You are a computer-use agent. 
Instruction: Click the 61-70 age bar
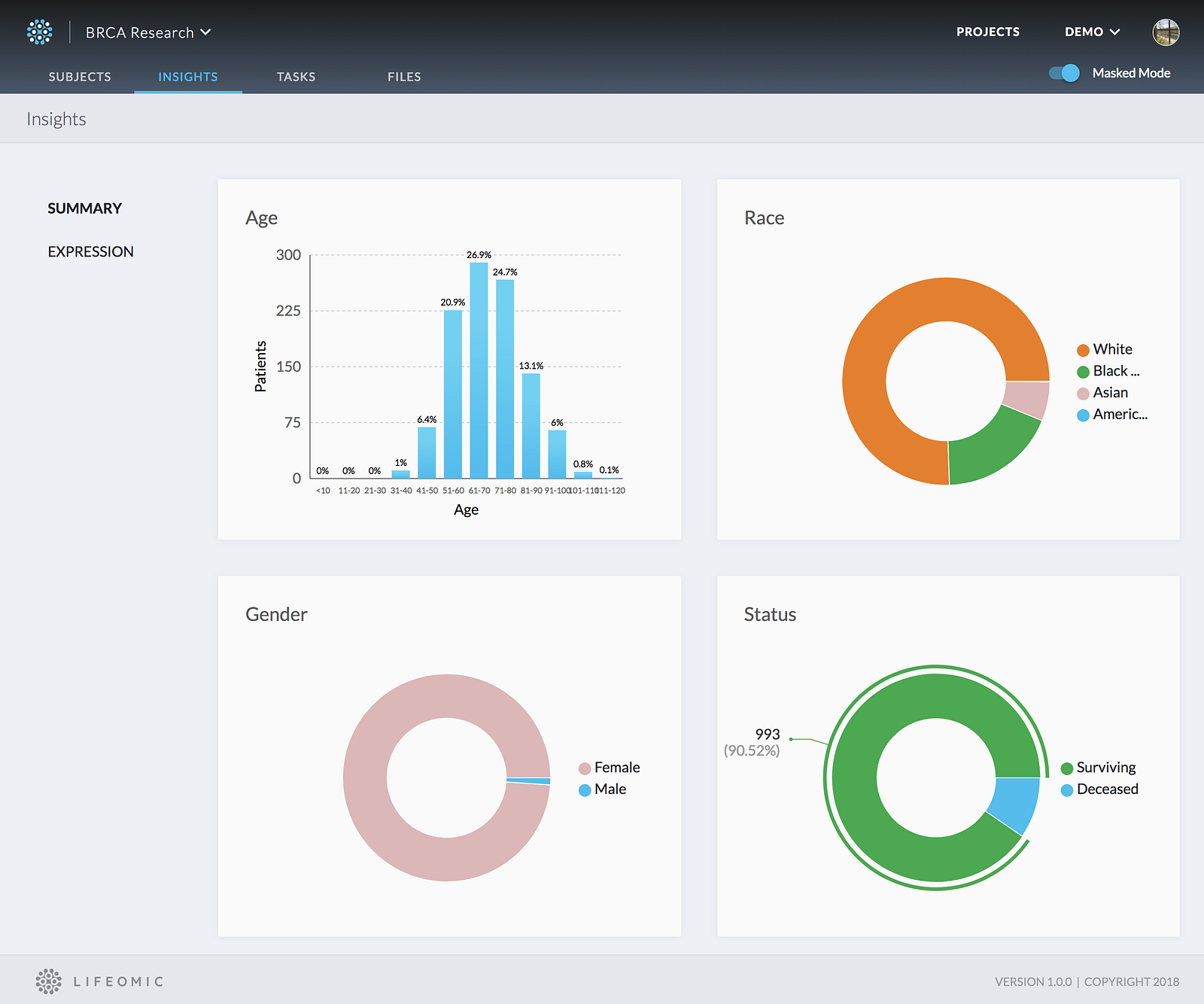[479, 370]
